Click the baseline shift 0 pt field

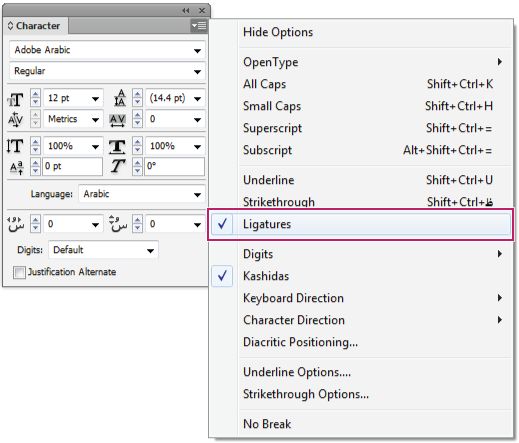(72, 166)
